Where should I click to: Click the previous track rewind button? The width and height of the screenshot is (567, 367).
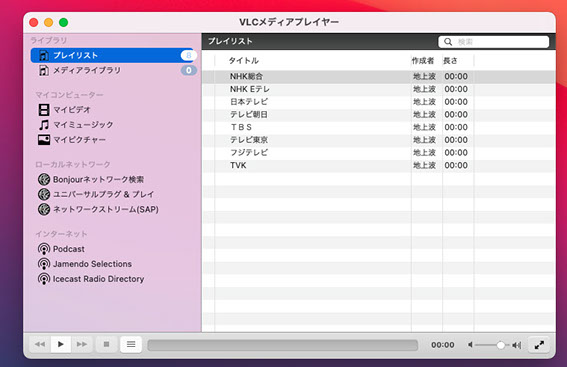[40, 344]
